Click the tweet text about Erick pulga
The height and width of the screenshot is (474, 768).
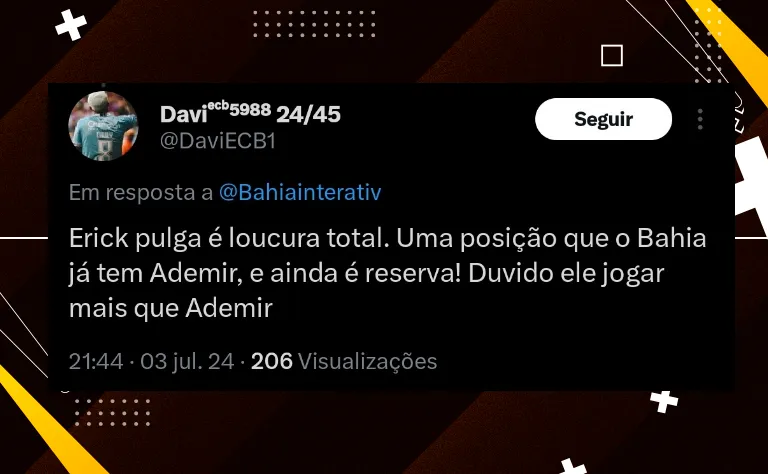(387, 273)
